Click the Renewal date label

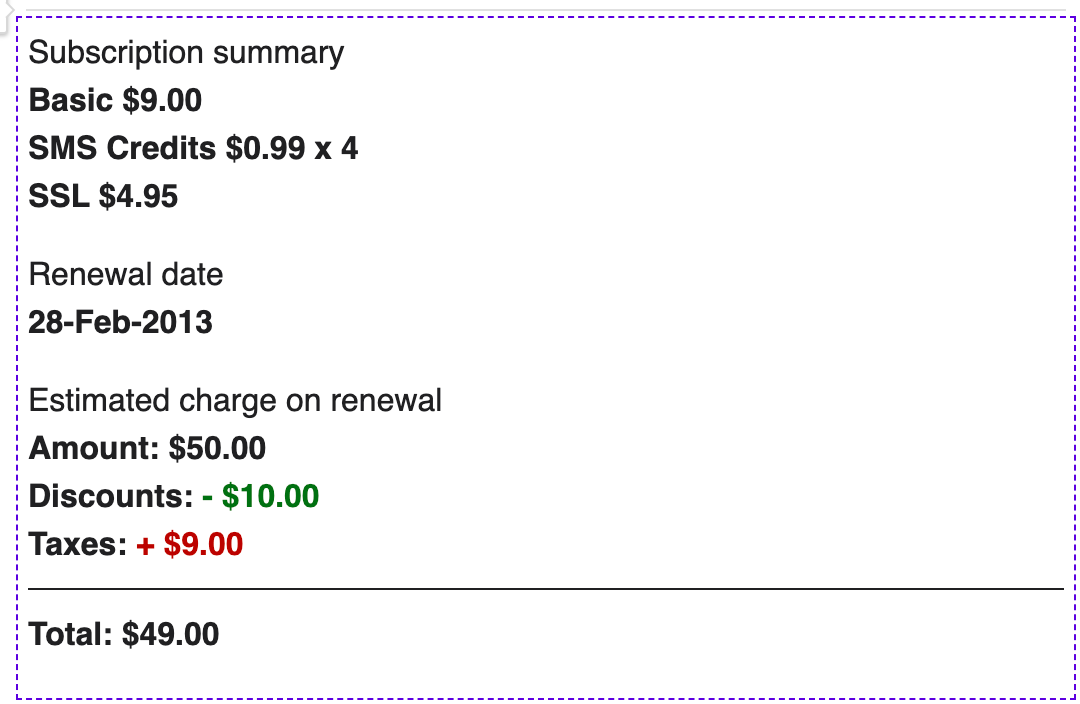[126, 274]
